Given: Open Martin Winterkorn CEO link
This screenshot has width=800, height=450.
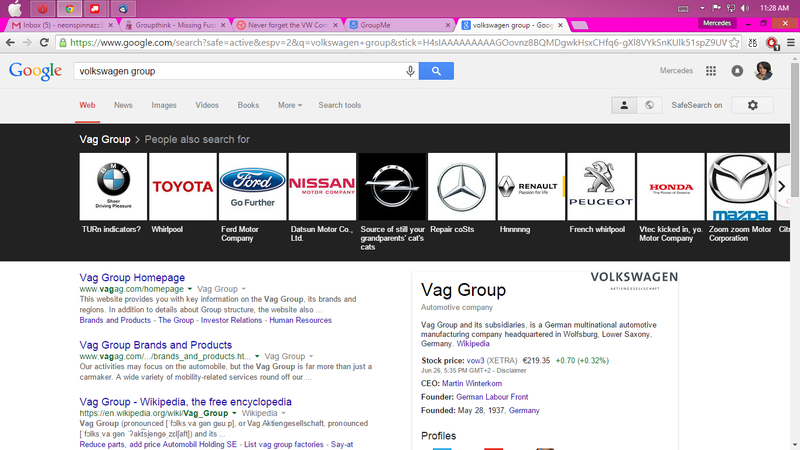Looking at the screenshot, I should pos(472,383).
